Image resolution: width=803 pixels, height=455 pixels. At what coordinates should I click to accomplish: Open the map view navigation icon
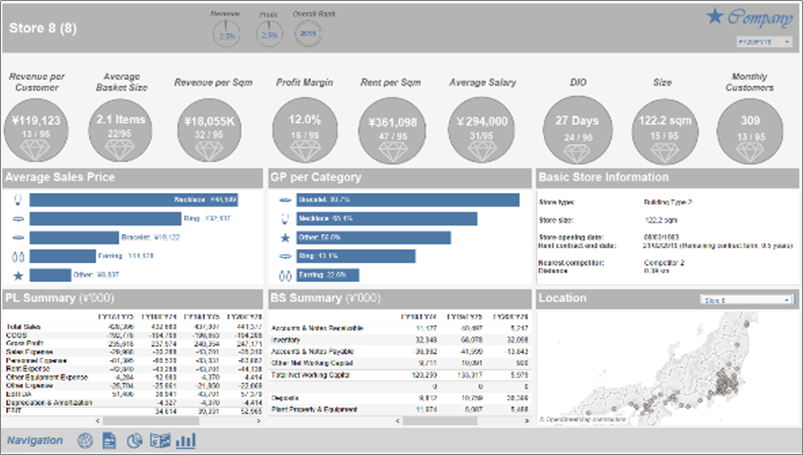(160, 440)
